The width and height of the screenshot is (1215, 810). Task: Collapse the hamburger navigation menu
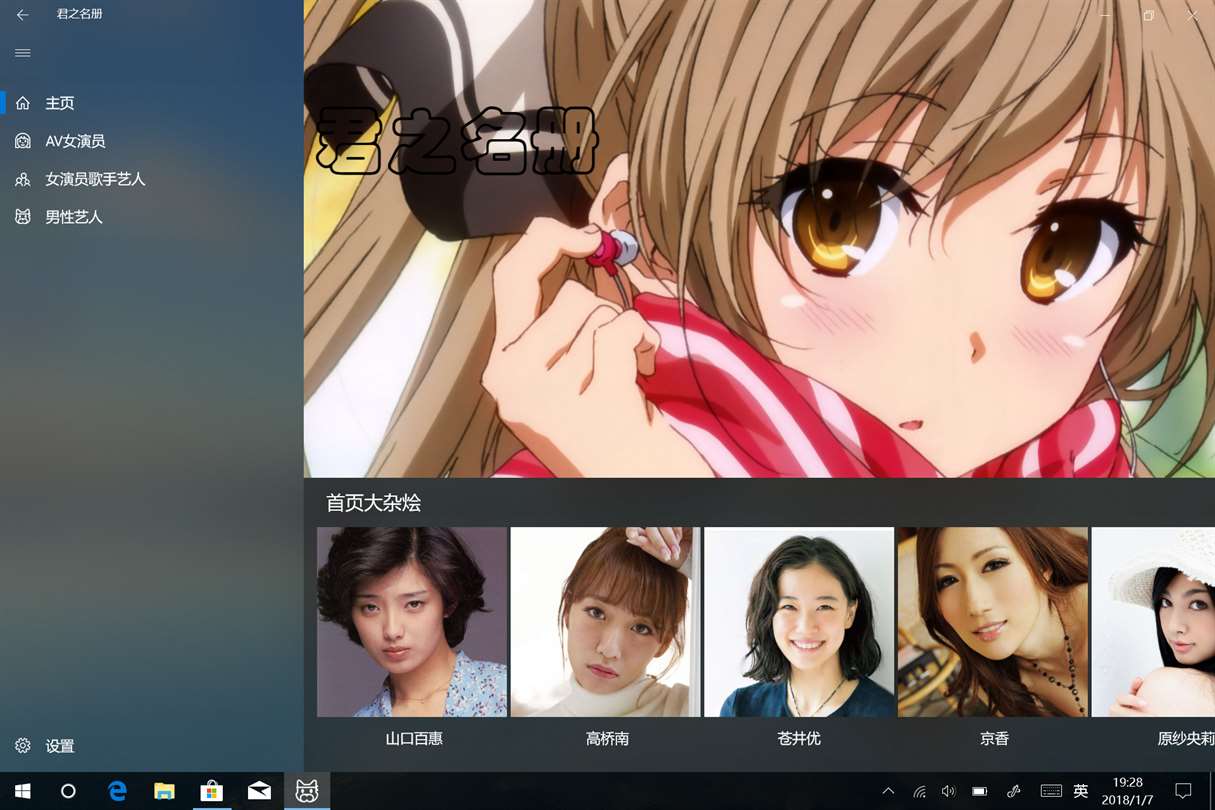coord(22,53)
